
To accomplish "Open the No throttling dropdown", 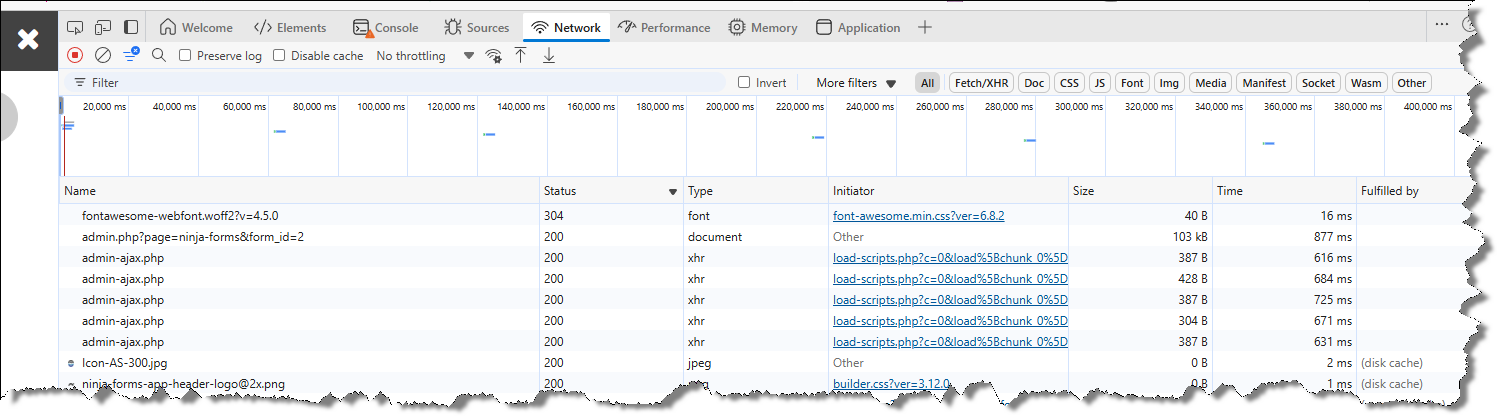I will coord(424,56).
